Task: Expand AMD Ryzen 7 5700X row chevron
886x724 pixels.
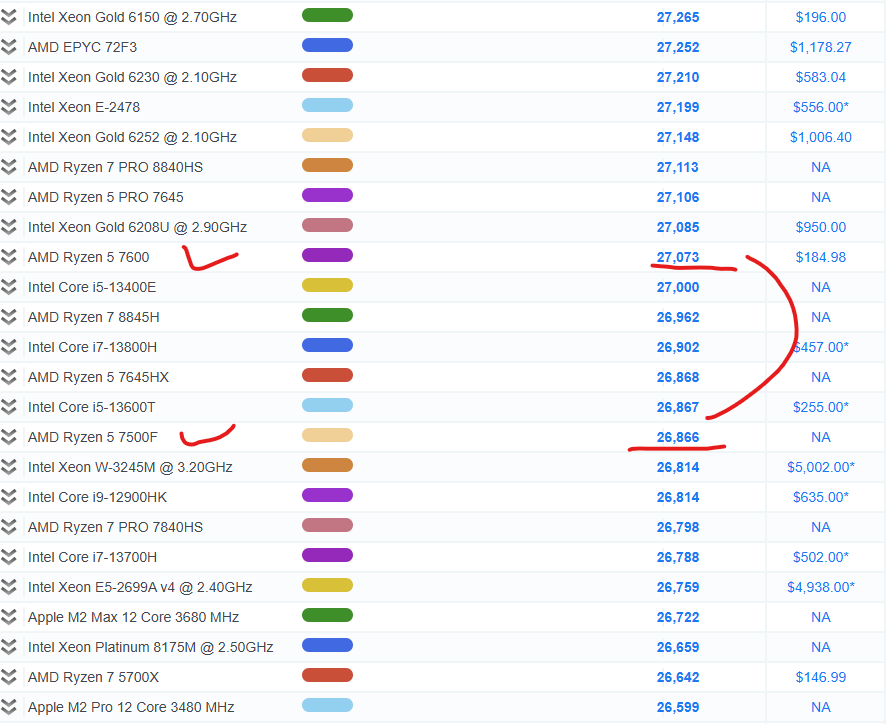Action: click(x=9, y=677)
